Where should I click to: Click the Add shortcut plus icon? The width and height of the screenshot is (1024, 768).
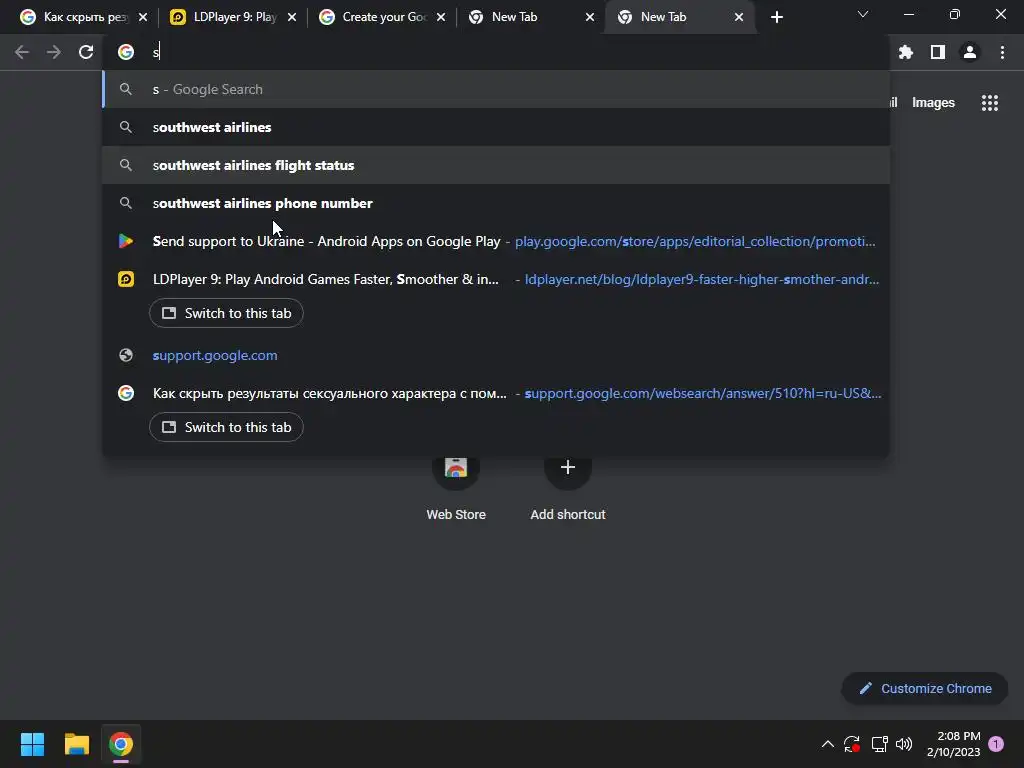click(568, 468)
